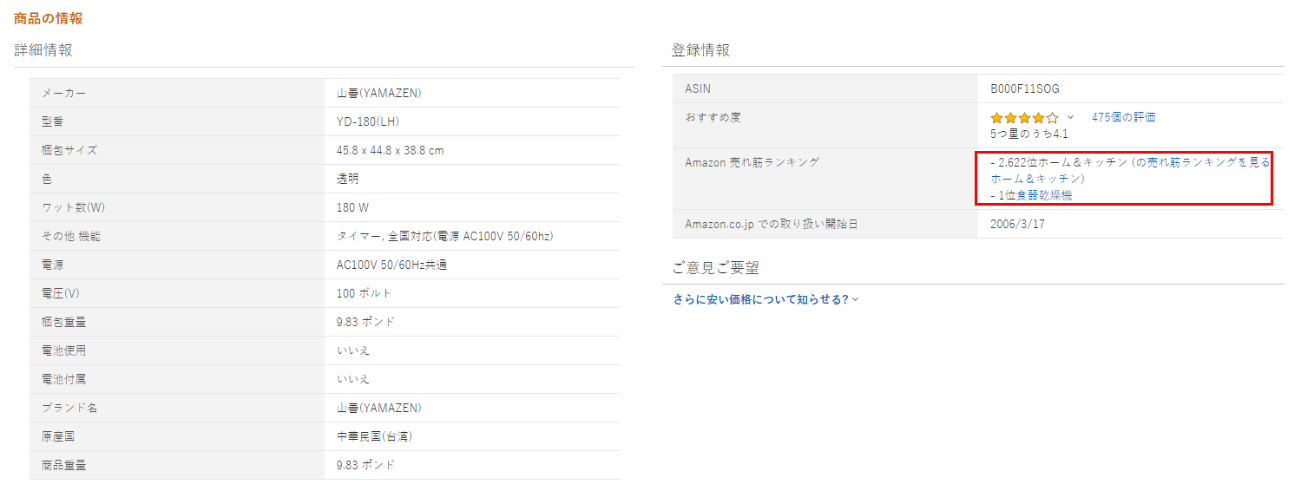The height and width of the screenshot is (491, 1301).
Task: Select the wattage value 180 W
Action: 353,208
